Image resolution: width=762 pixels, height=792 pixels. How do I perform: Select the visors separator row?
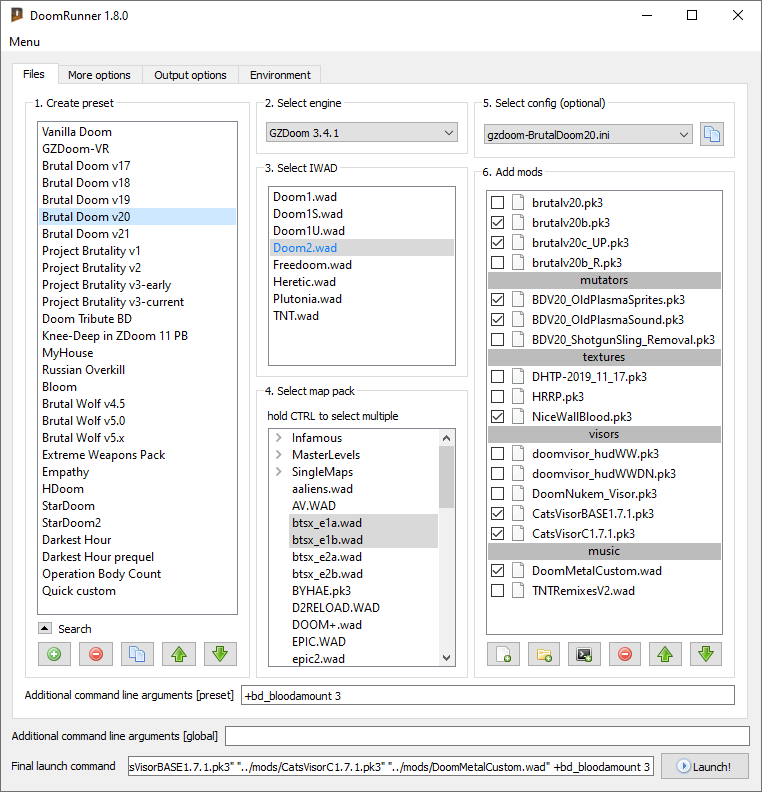coord(604,434)
